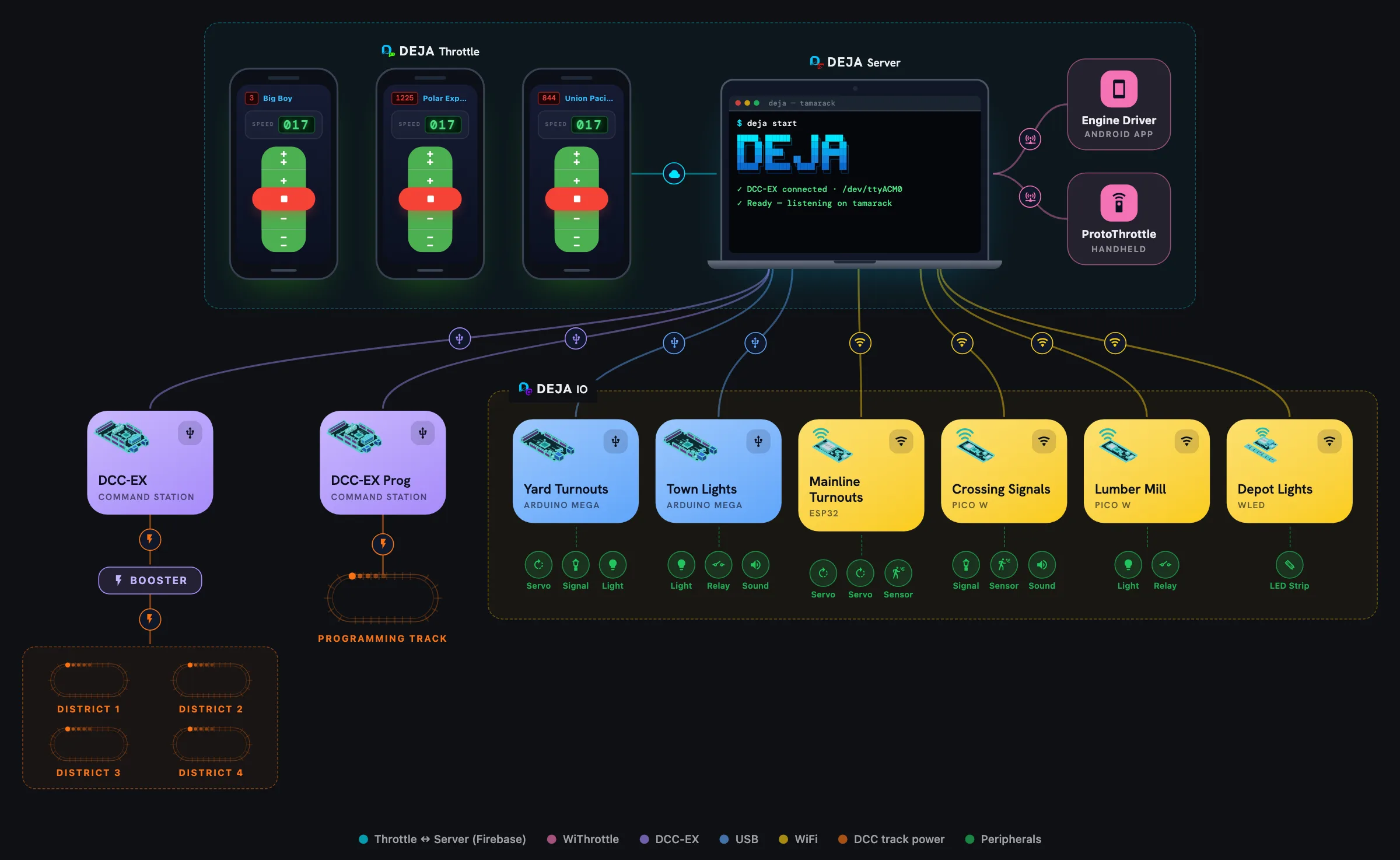Click the 'Peripherals' legend label
Viewport: 1400px width, 860px height.
(1010, 839)
